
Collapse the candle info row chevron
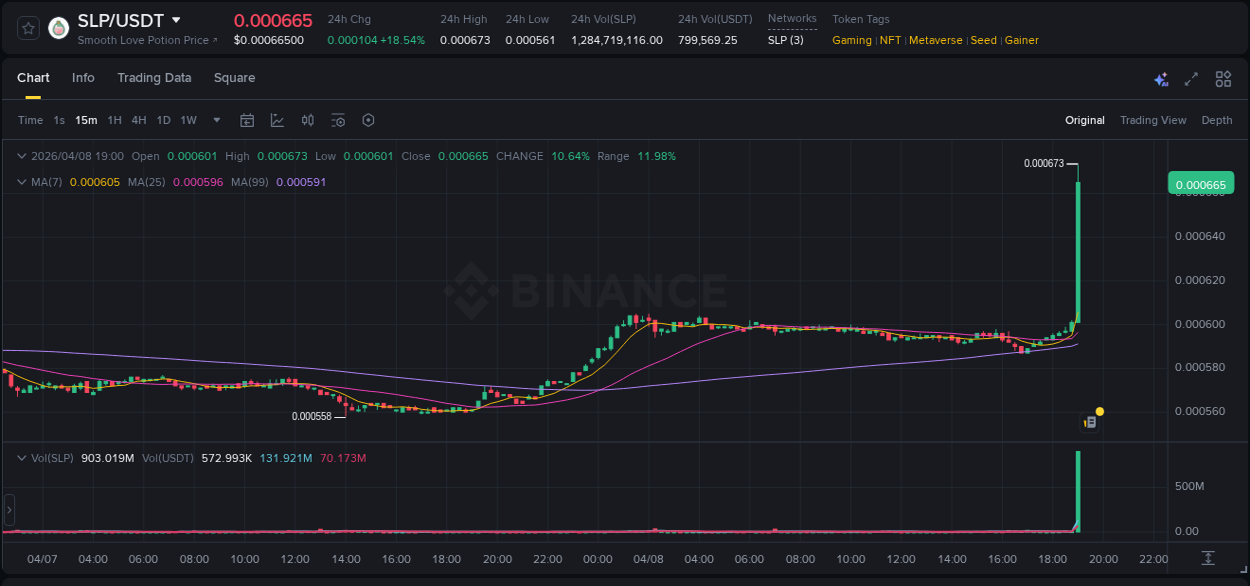[x=20, y=156]
